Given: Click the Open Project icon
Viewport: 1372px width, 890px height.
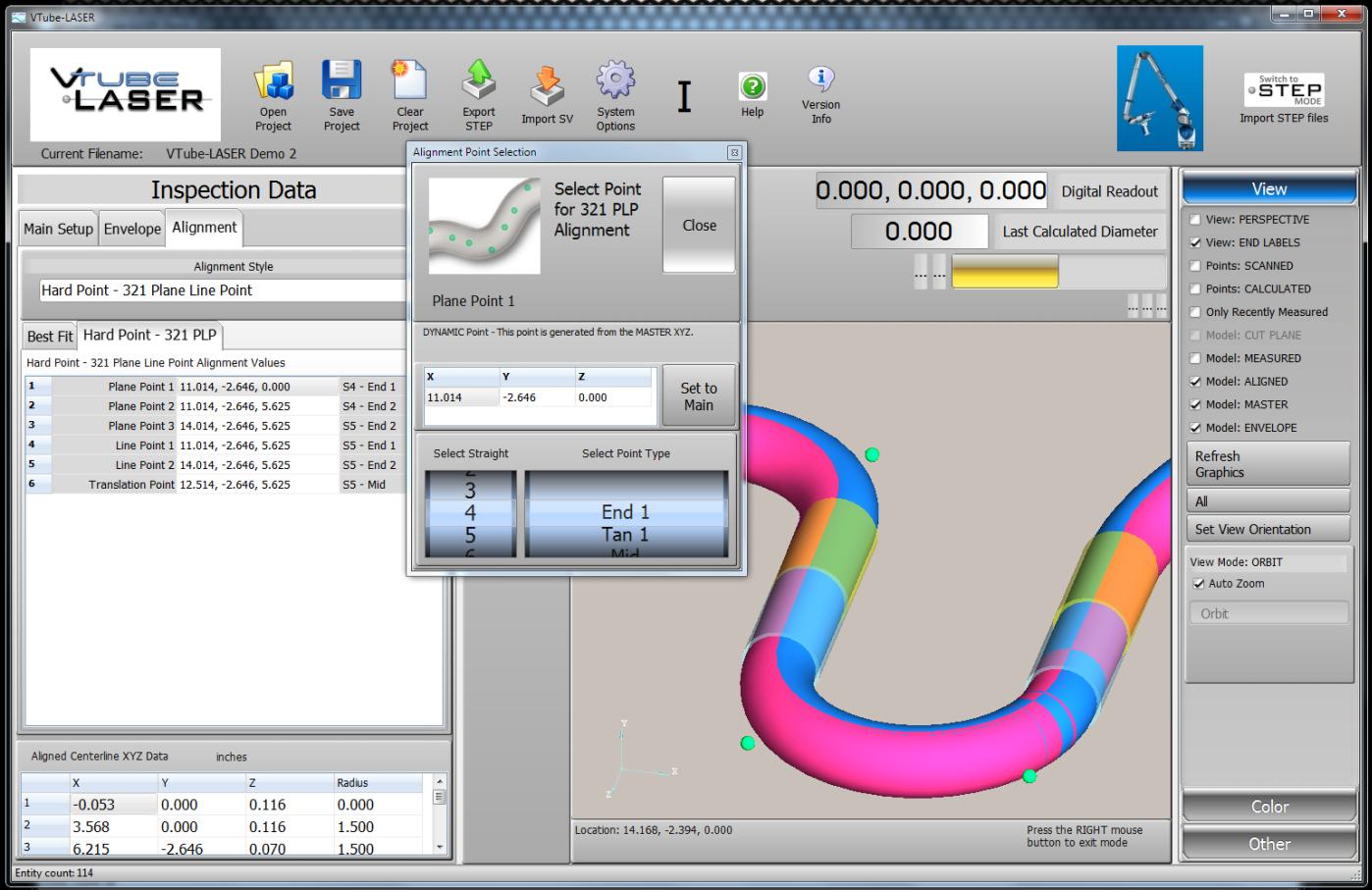Looking at the screenshot, I should 274,81.
